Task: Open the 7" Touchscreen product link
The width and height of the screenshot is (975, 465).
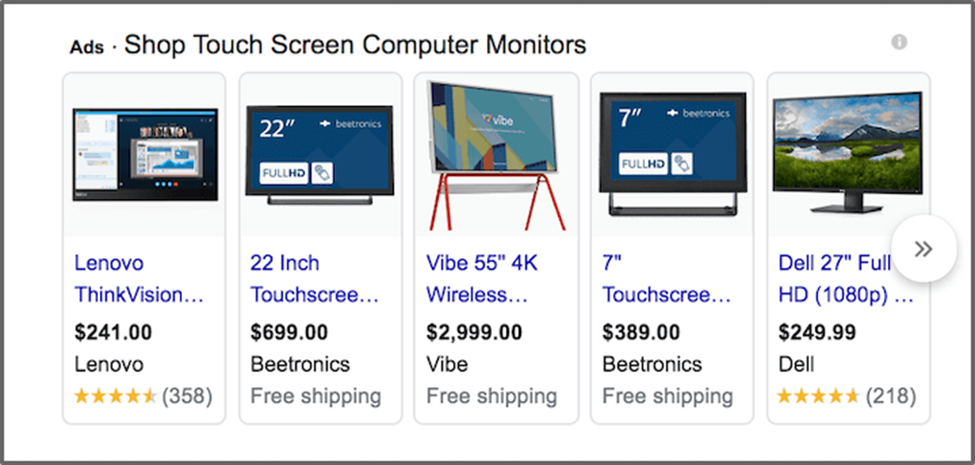Action: (665, 279)
